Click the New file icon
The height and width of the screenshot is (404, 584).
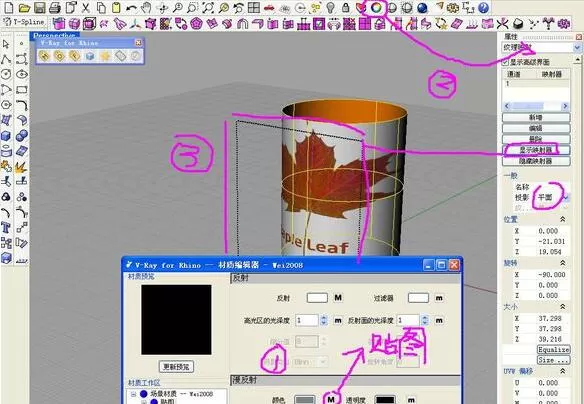(9, 7)
